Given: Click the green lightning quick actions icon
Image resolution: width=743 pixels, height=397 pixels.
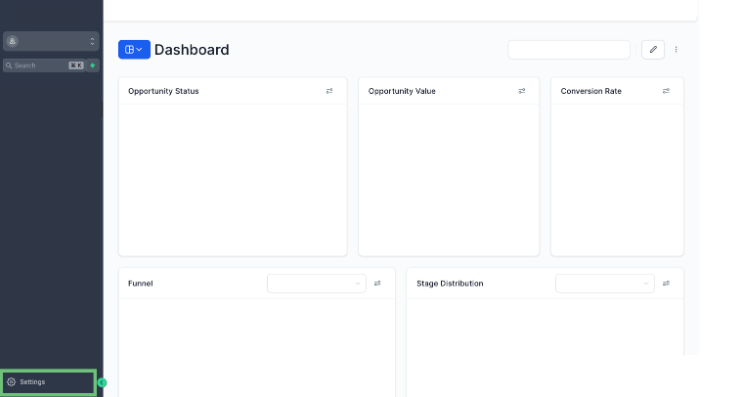Looking at the screenshot, I should point(93,65).
